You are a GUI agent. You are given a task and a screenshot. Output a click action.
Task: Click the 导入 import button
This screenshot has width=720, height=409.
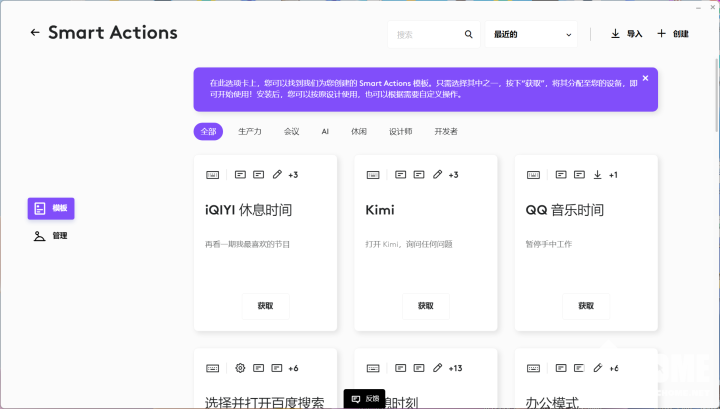click(x=626, y=34)
